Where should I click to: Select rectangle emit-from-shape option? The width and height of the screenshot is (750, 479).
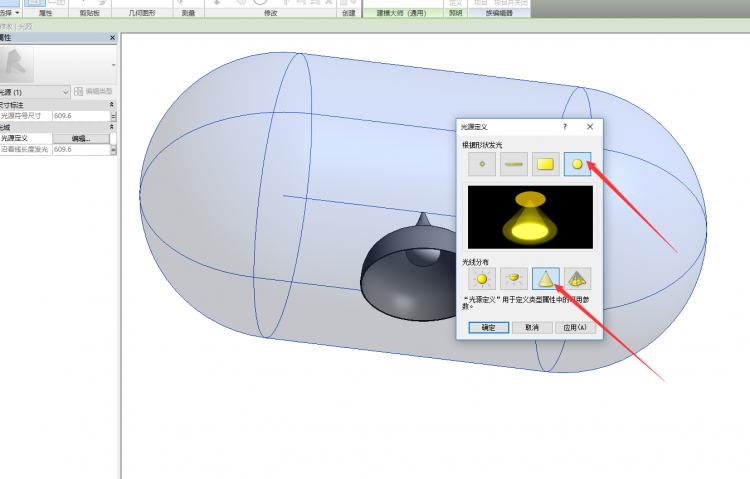pyautogui.click(x=545, y=164)
